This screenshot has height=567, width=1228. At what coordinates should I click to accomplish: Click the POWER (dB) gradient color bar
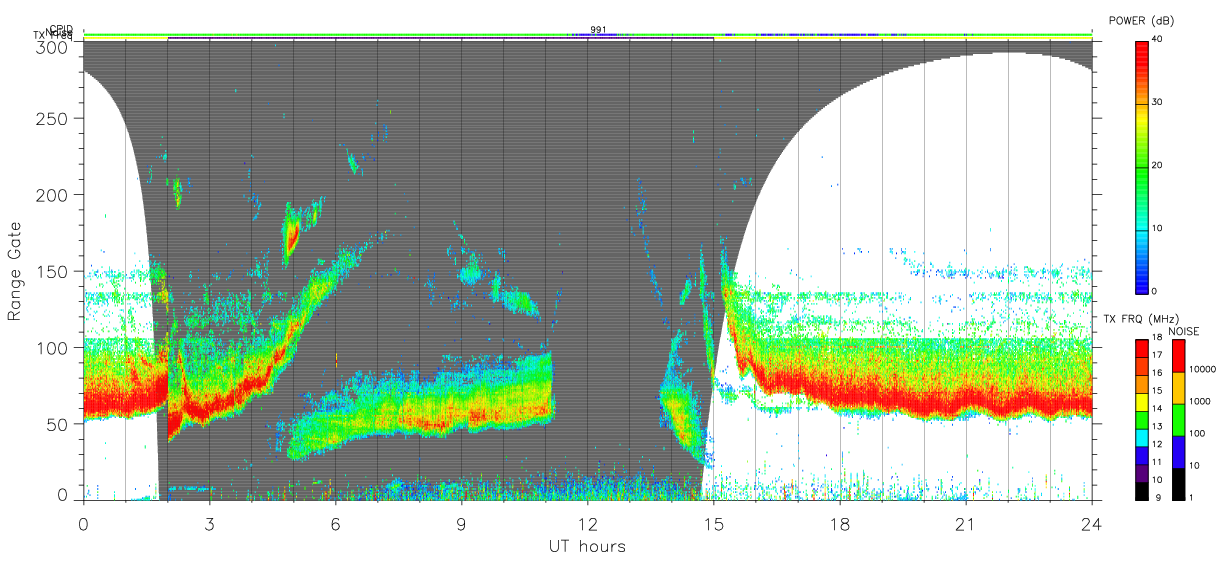coord(1142,166)
